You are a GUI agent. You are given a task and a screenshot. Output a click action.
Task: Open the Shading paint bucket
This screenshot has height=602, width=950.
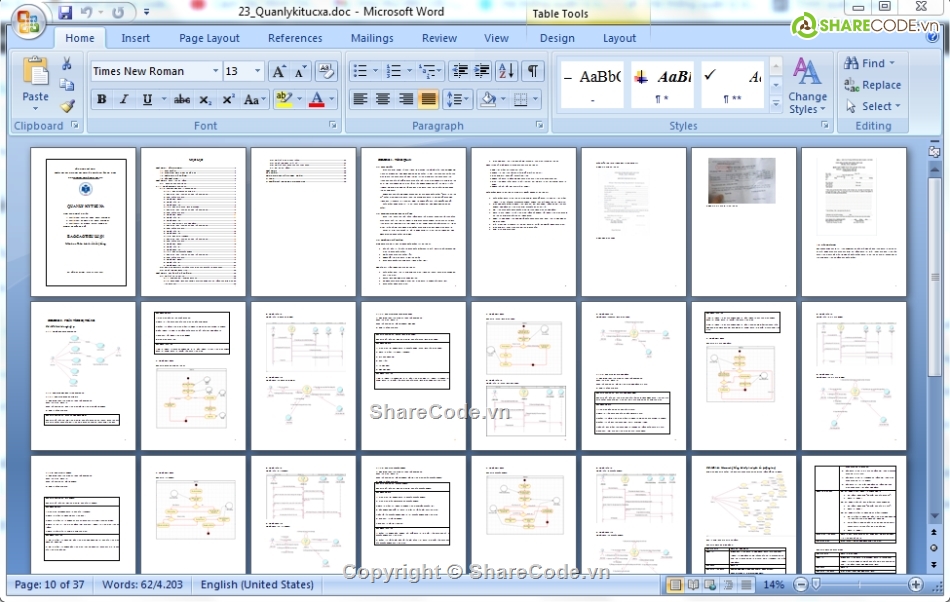coord(488,99)
